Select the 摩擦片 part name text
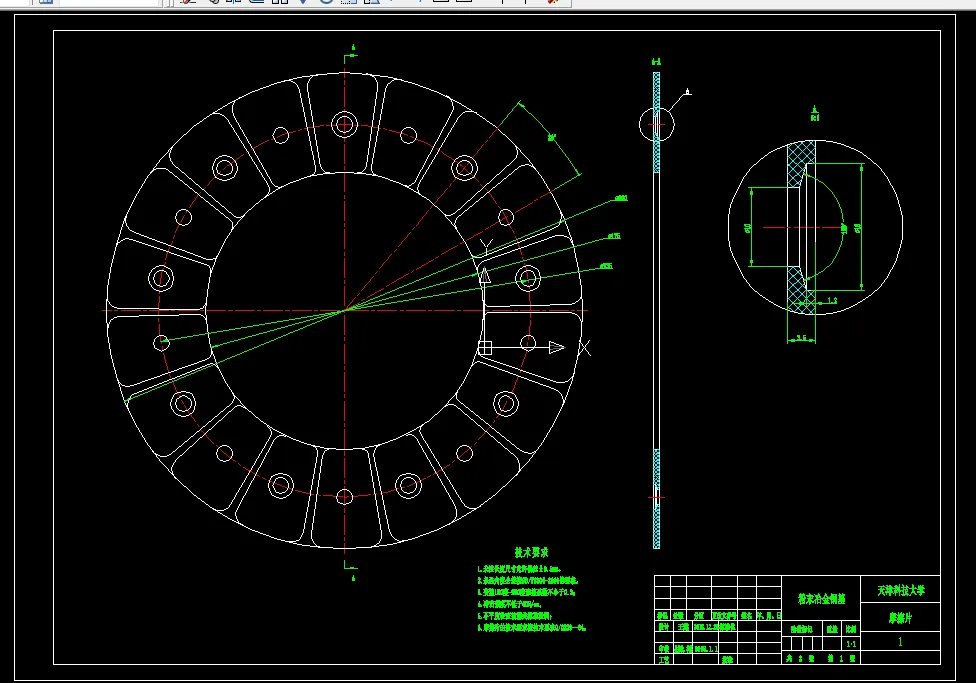The height and width of the screenshot is (683, 976). point(900,618)
